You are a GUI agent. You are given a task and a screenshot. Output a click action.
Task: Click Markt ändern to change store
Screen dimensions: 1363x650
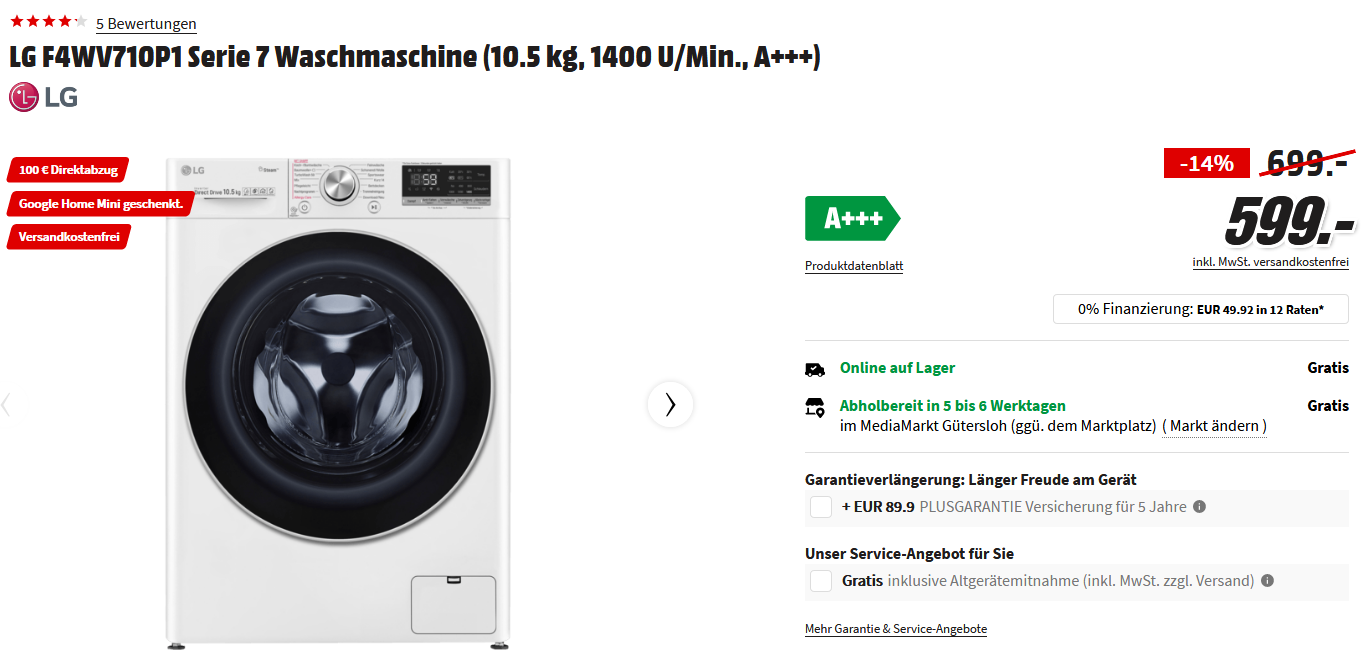[x=1214, y=426]
